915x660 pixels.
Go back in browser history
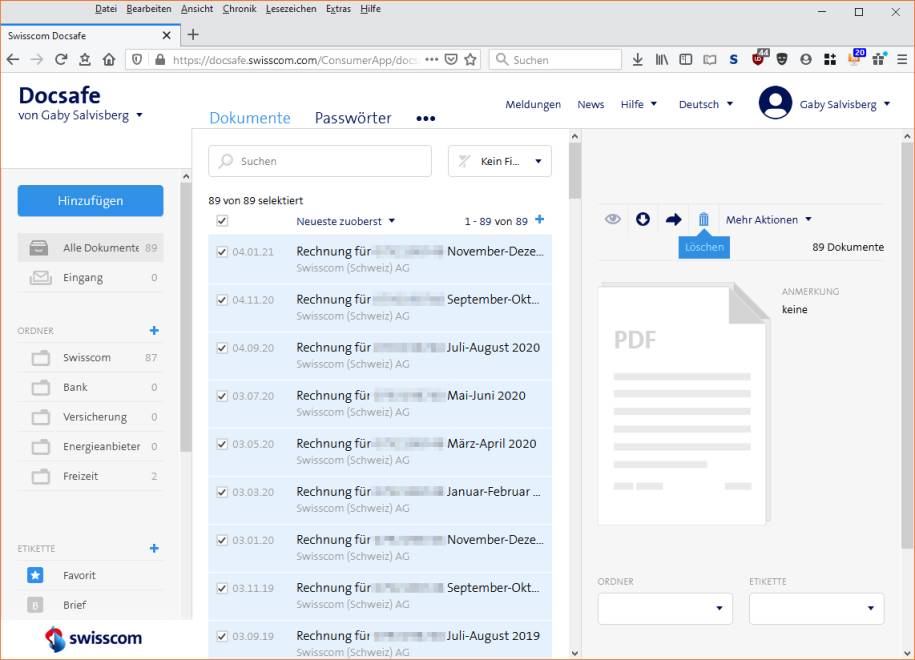point(13,60)
